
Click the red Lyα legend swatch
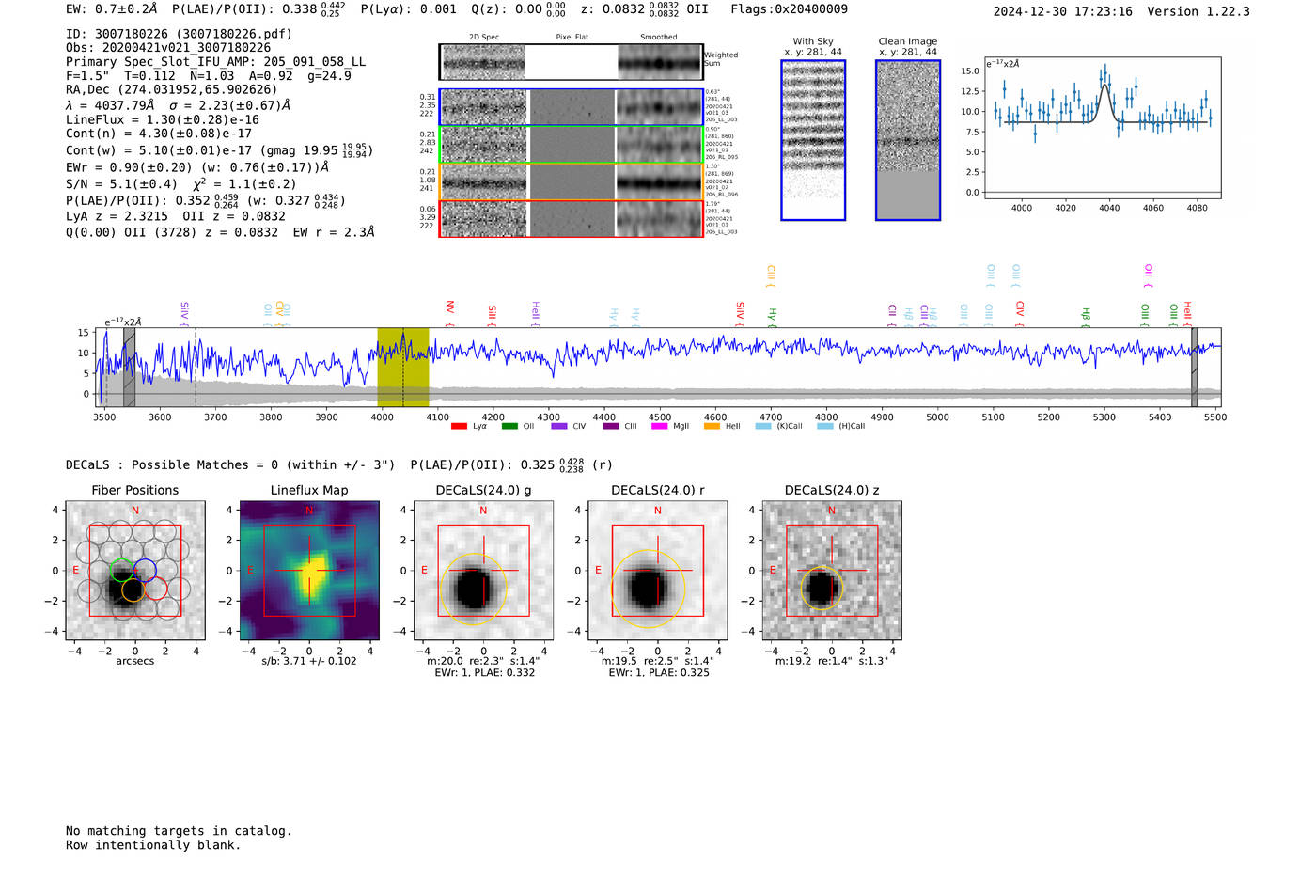(459, 426)
